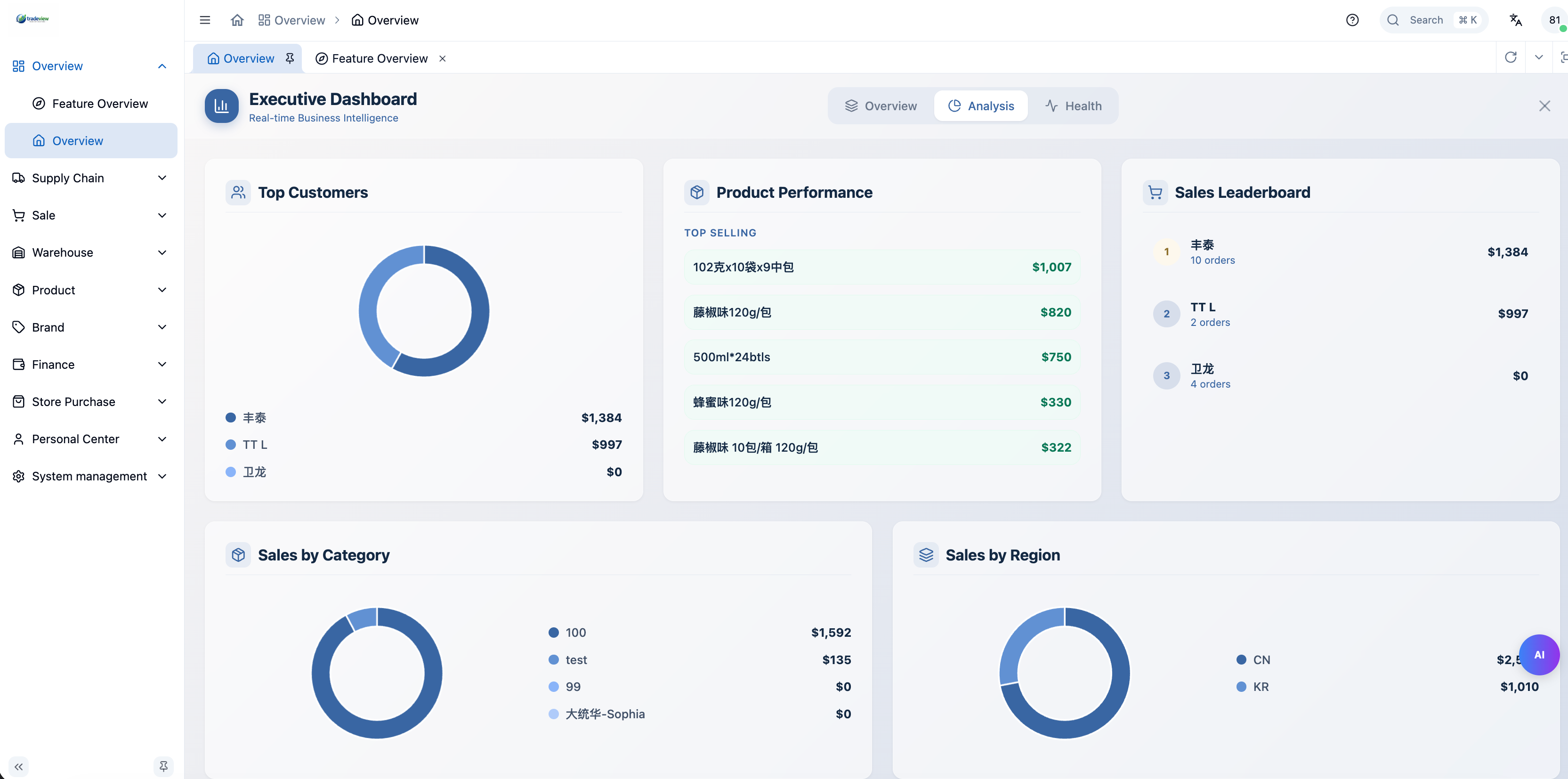
Task: Select the Analysis tab
Action: (981, 105)
